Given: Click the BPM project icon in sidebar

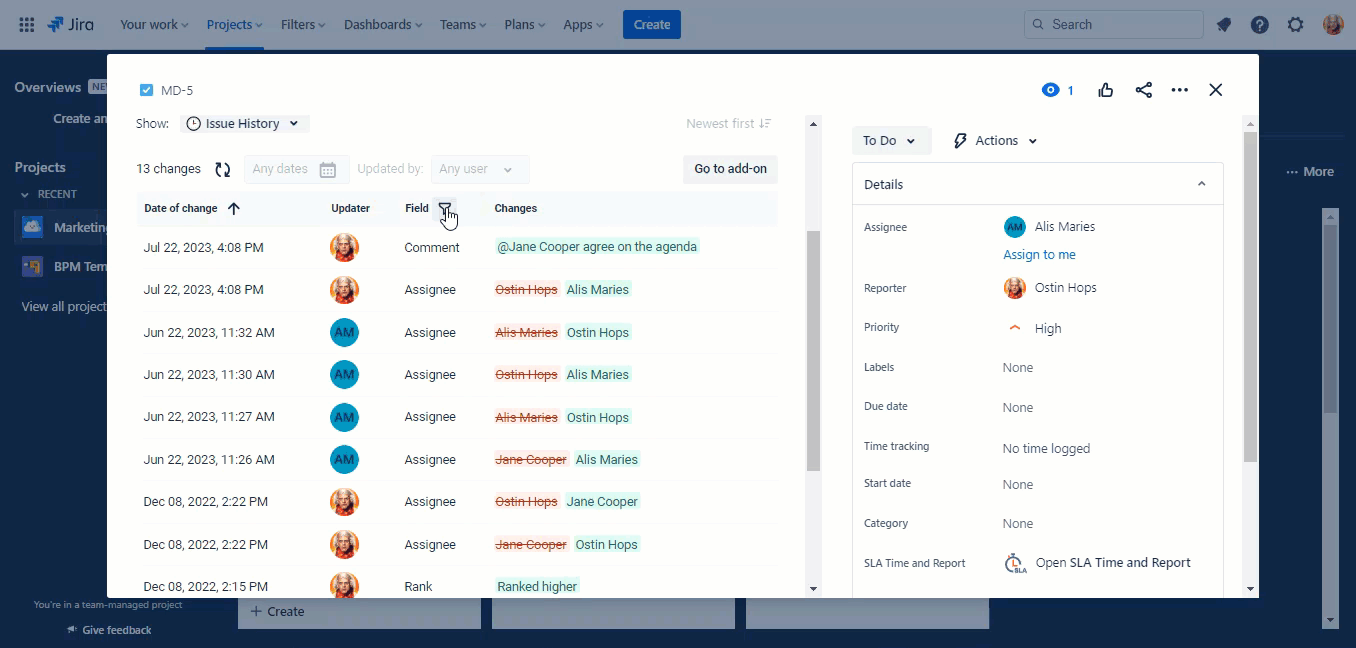Looking at the screenshot, I should (x=32, y=267).
